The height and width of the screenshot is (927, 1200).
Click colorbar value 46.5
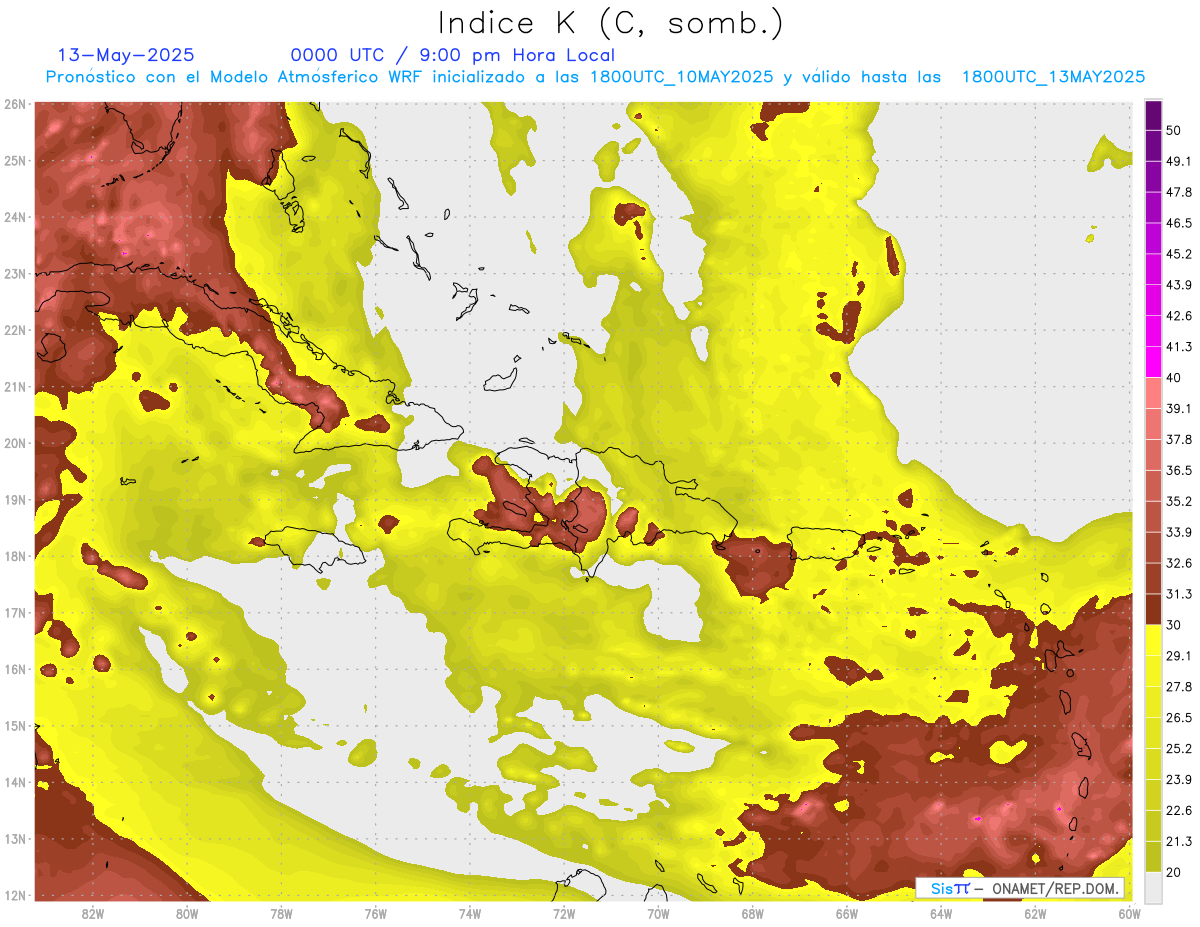pos(1179,223)
